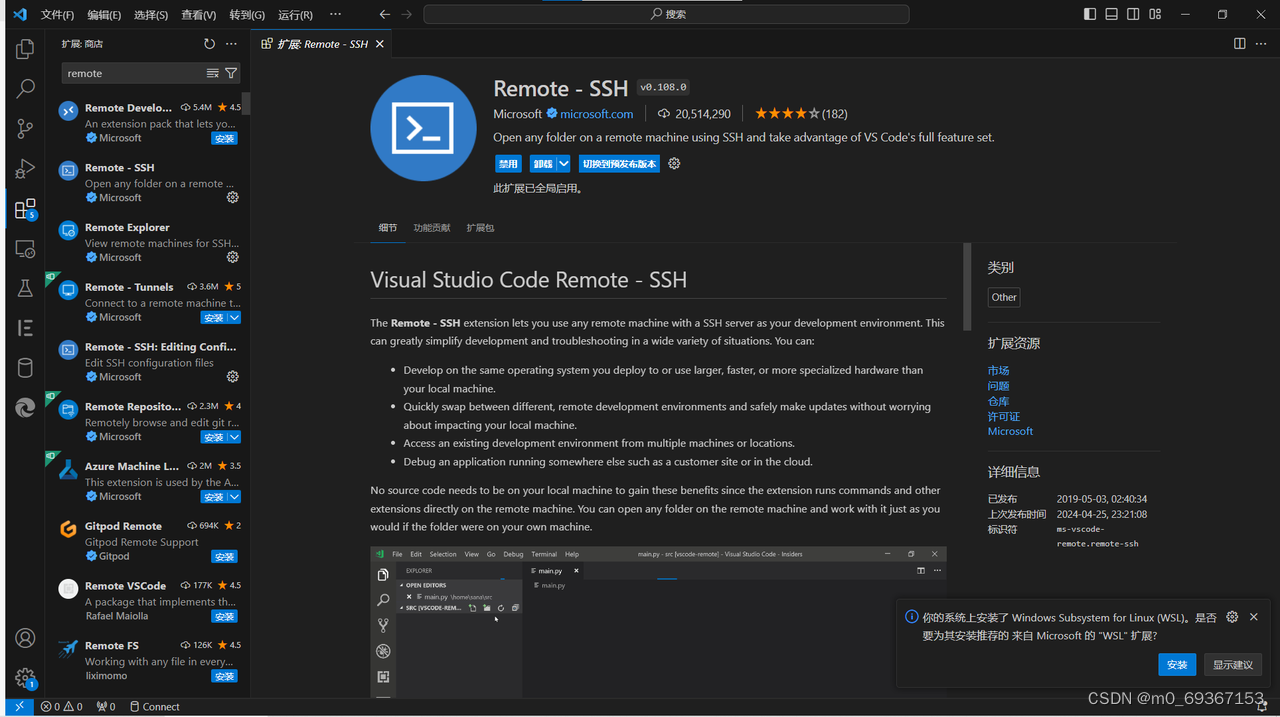The width and height of the screenshot is (1280, 717).
Task: Open extensions panel more actions menu
Action: point(231,44)
